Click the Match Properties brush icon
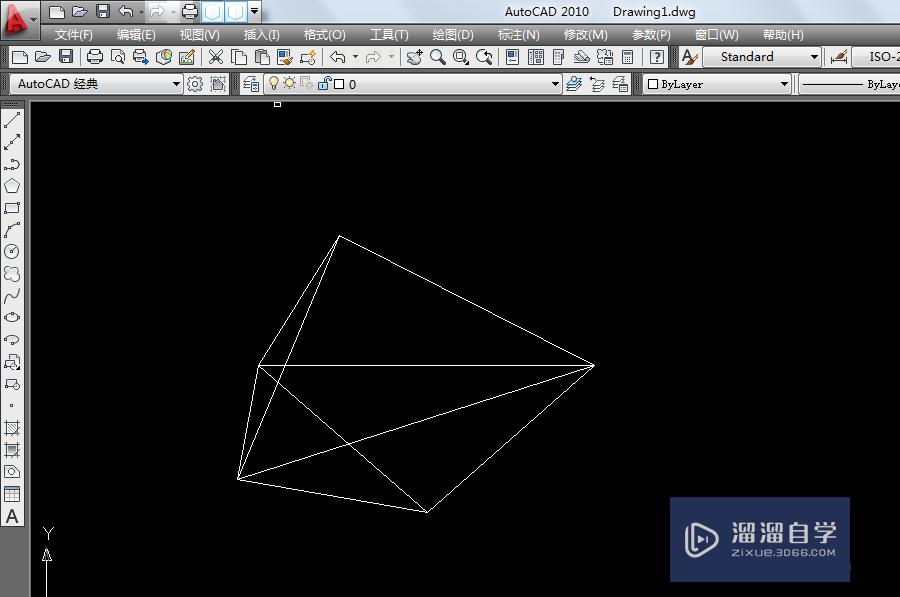 point(285,57)
